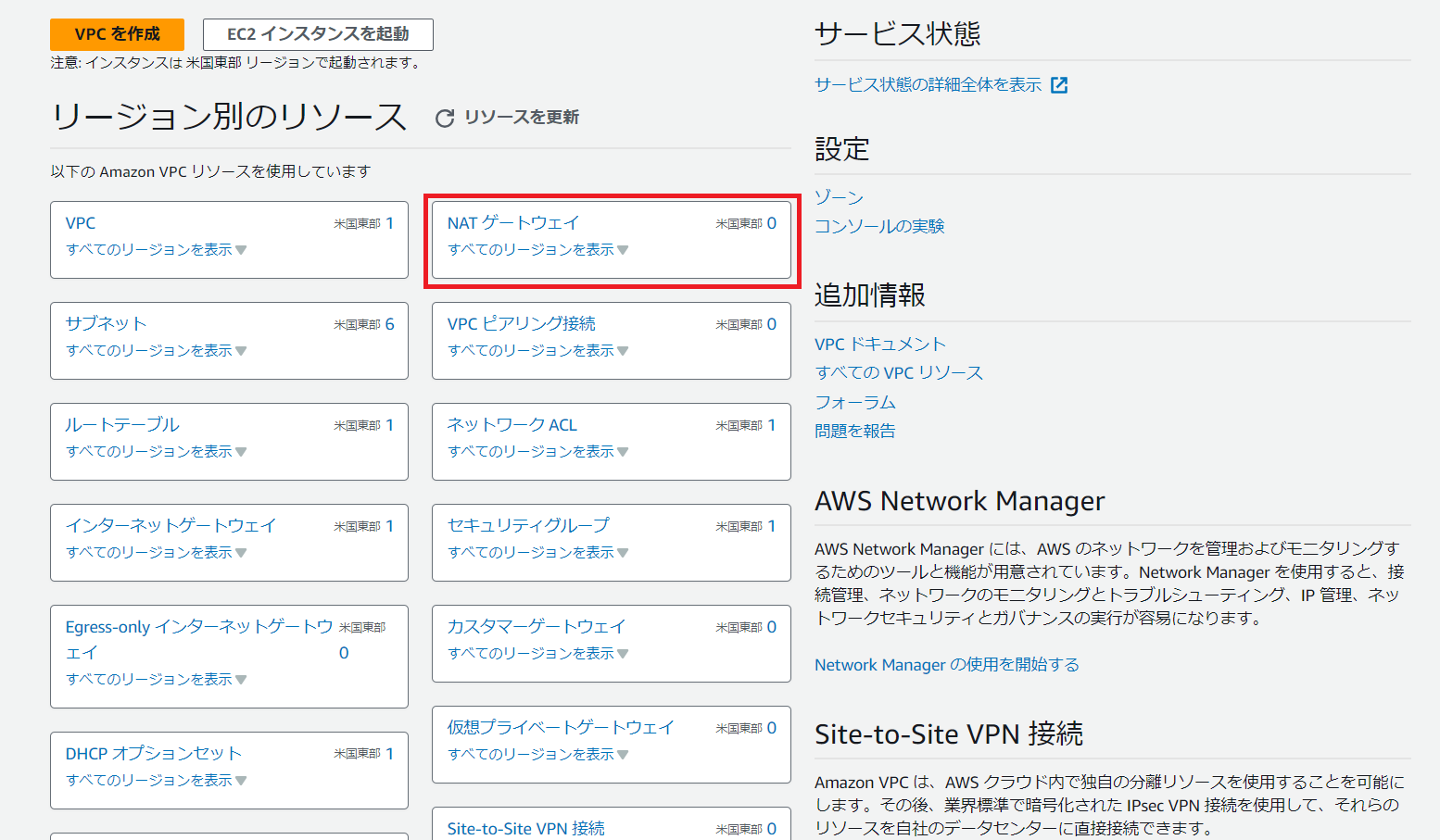
Task: Expand すべてのリージョンを表示 under NAT ゲートウェイ
Action: (537, 250)
